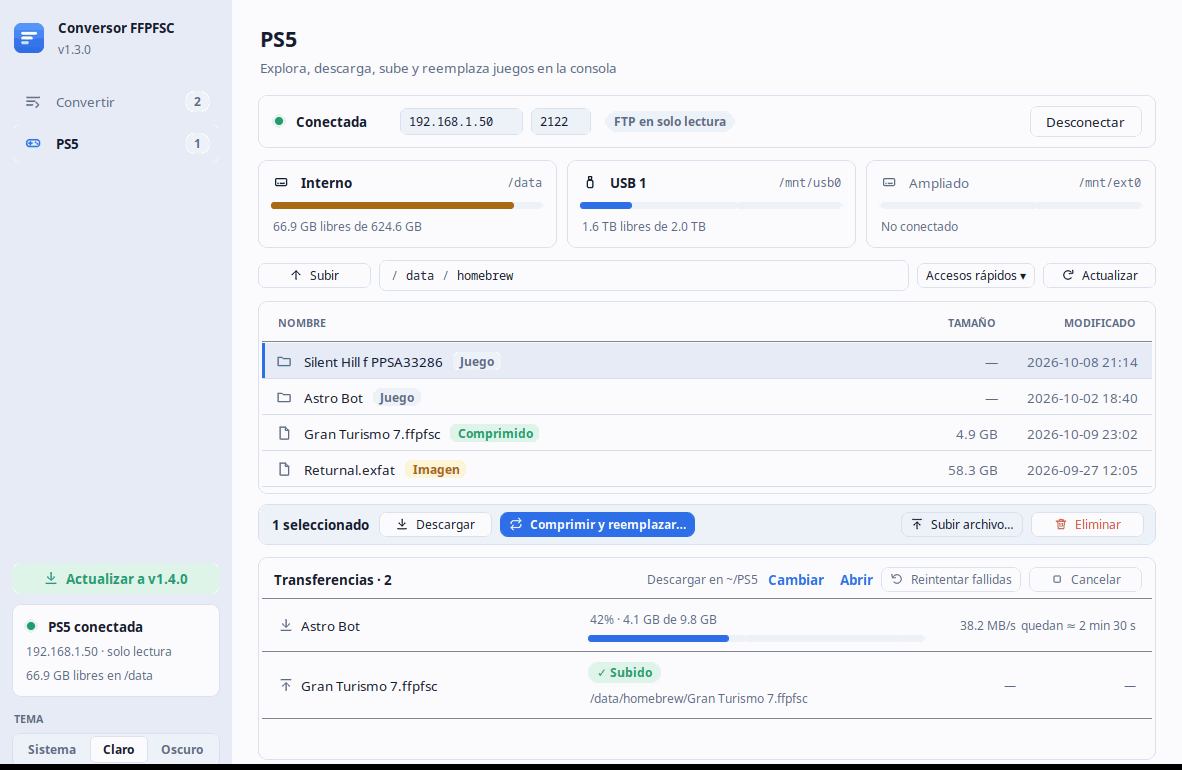Click the IP address field 192.168.1.50
Screen dimensions: 1182x770
(461, 121)
